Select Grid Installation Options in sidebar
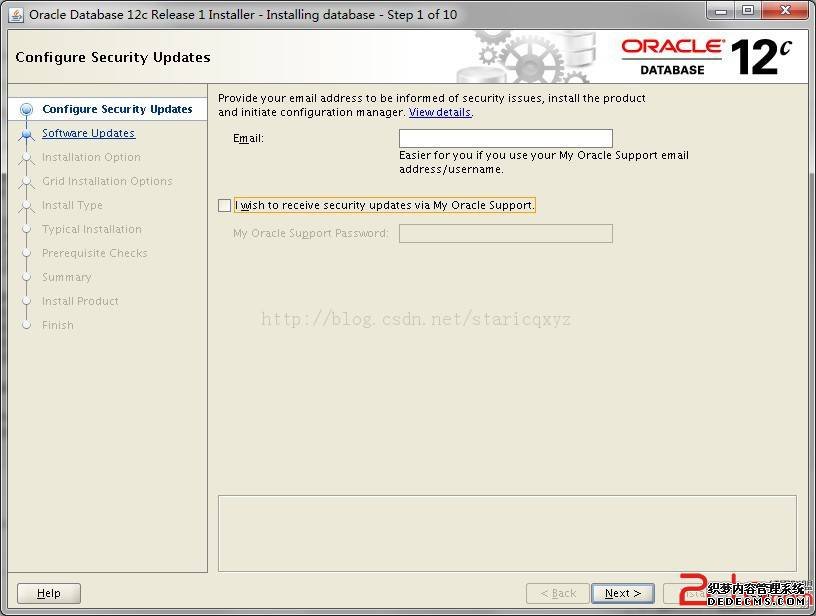 click(x=107, y=182)
